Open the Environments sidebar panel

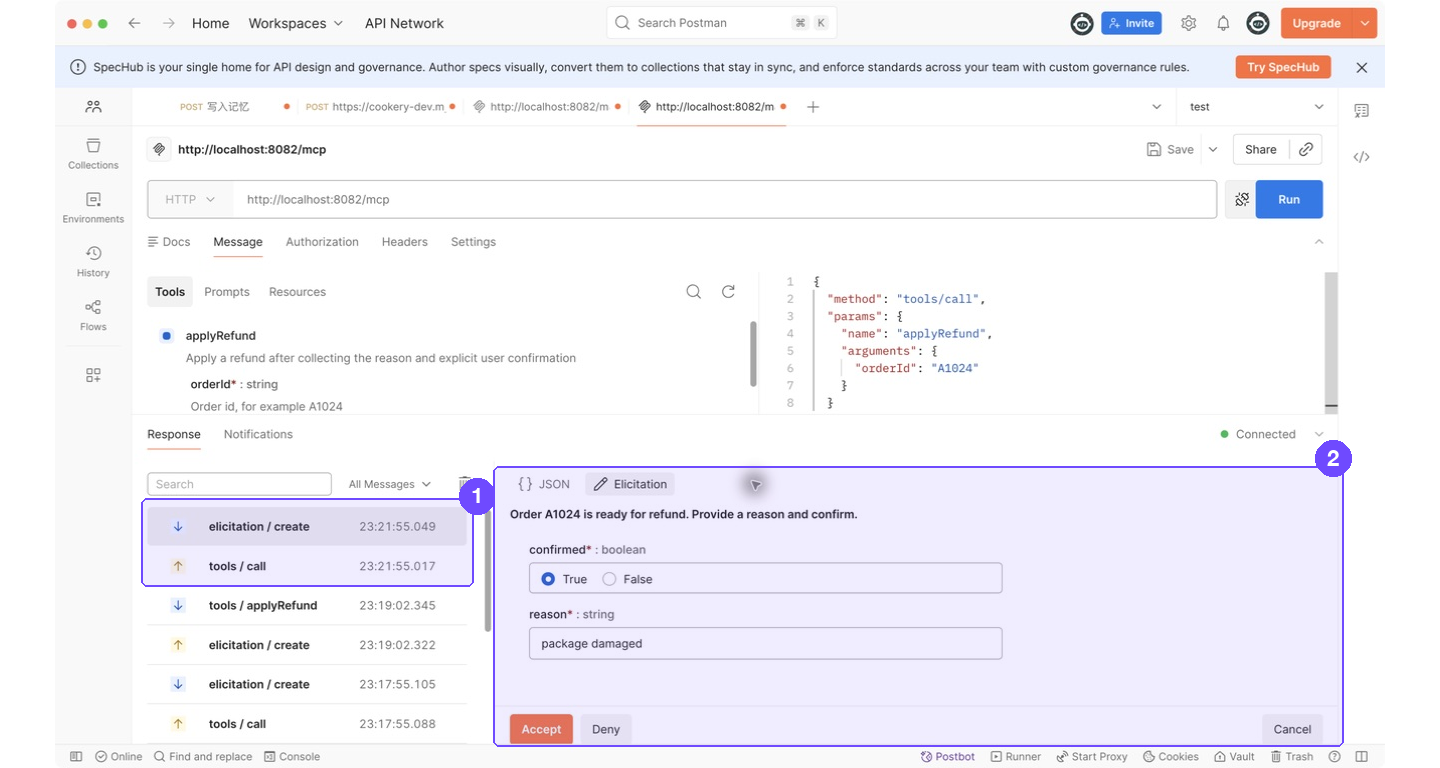[93, 207]
